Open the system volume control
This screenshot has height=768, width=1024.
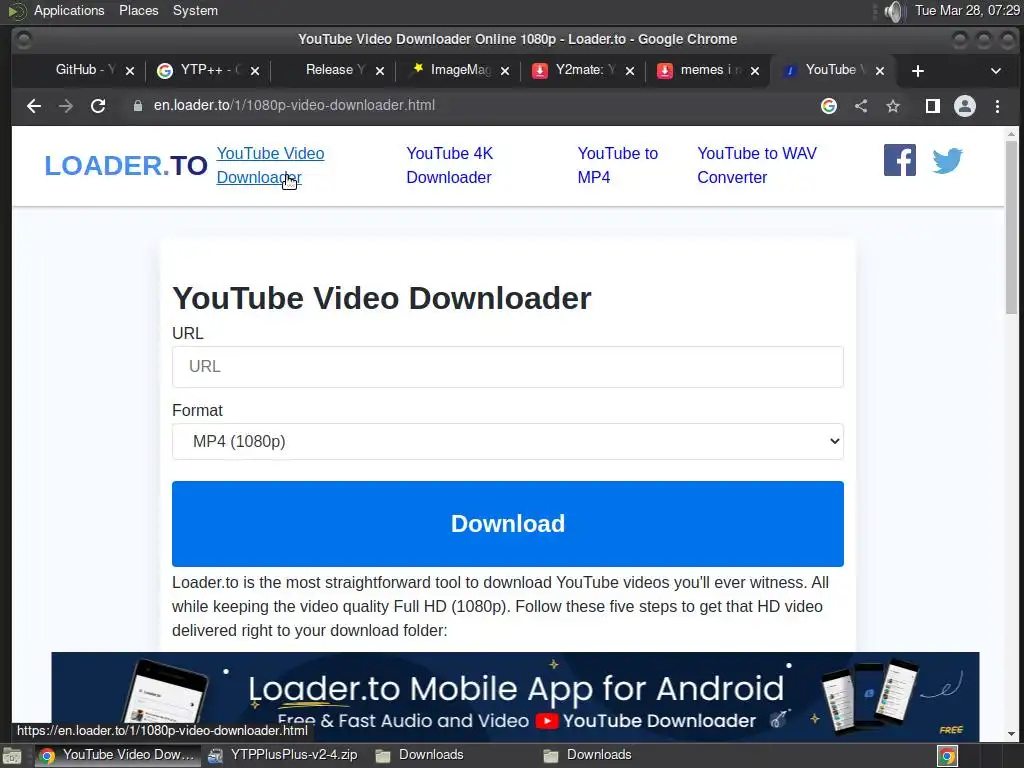point(893,11)
